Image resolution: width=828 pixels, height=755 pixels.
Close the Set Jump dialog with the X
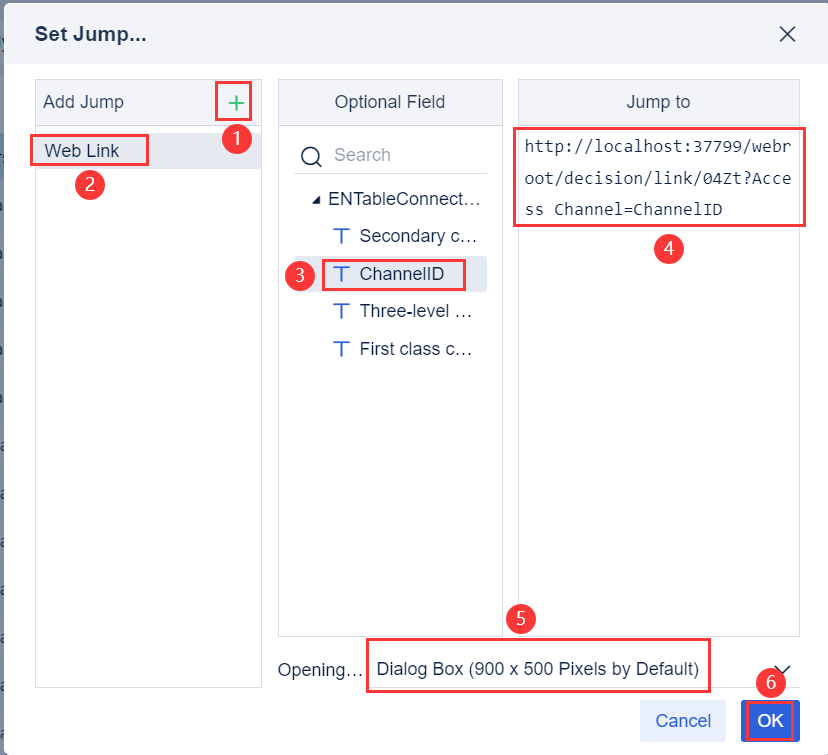[x=787, y=33]
